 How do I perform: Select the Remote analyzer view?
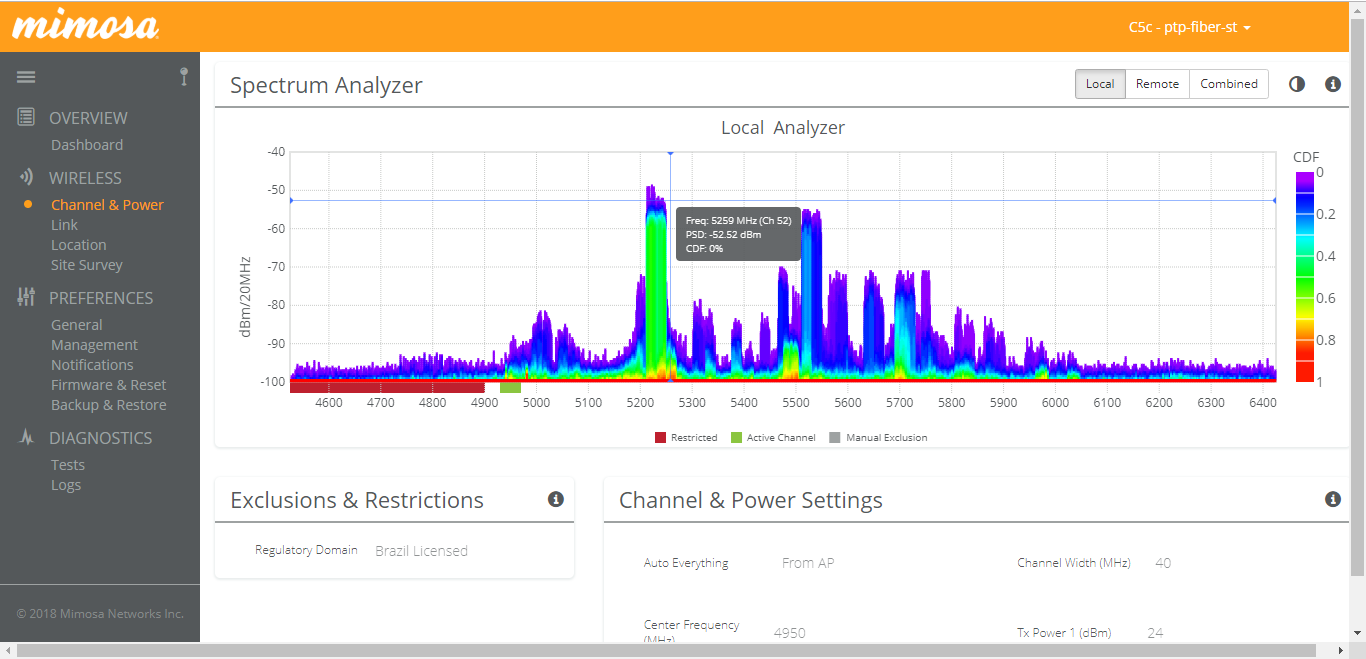[x=1157, y=84]
